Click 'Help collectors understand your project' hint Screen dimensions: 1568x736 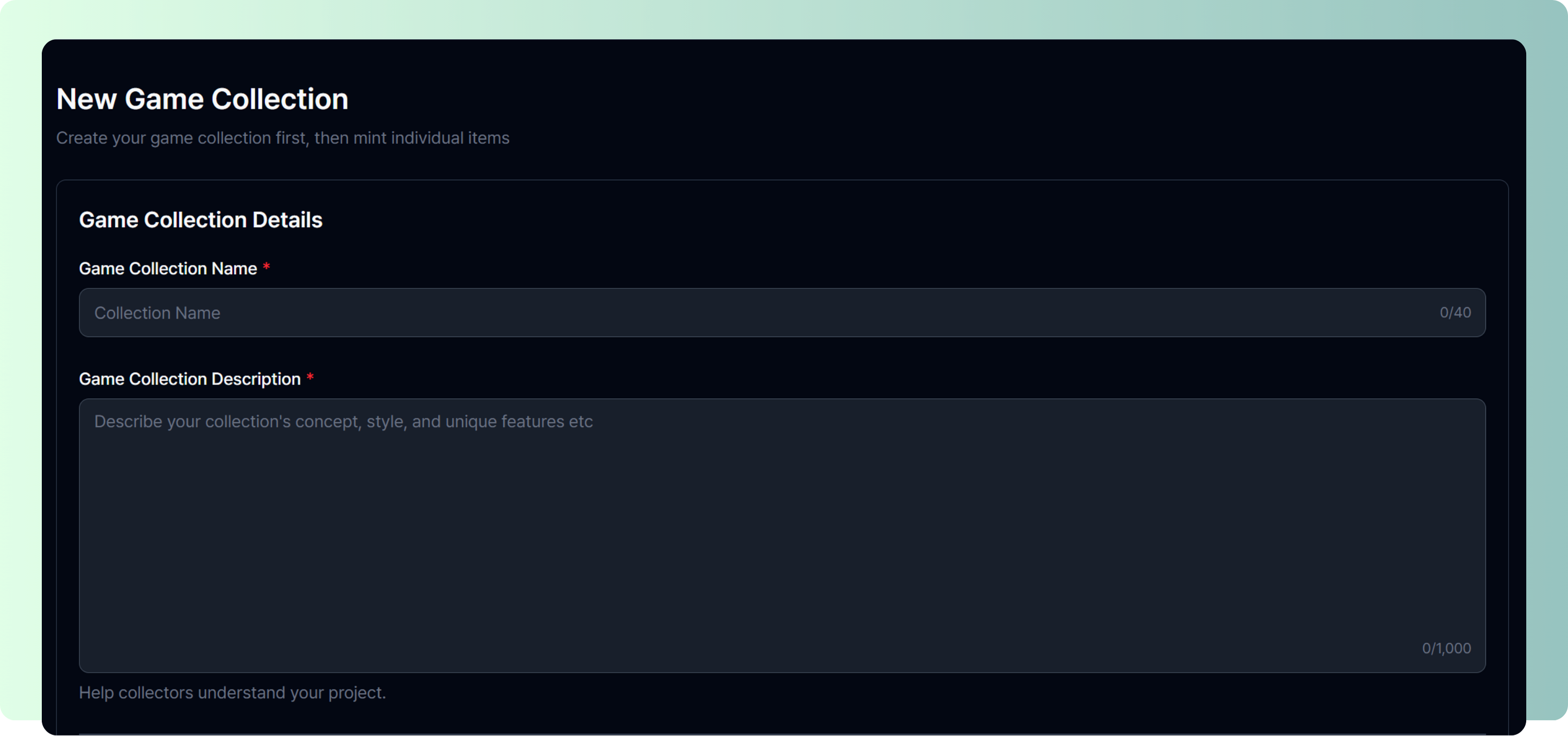click(x=232, y=693)
